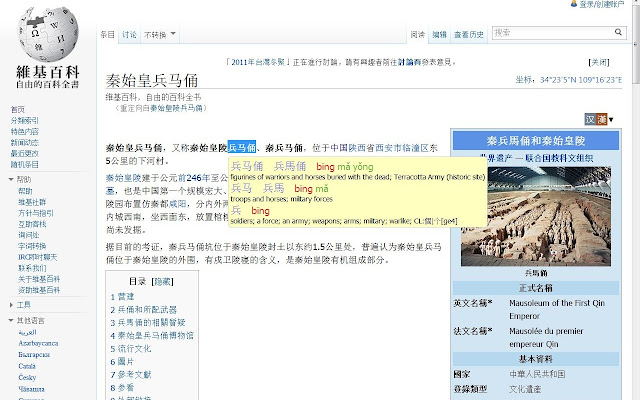Collapse the 其他语言 sidebar section
Viewport: 640px width, 400px height.
pyautogui.click(x=11, y=320)
